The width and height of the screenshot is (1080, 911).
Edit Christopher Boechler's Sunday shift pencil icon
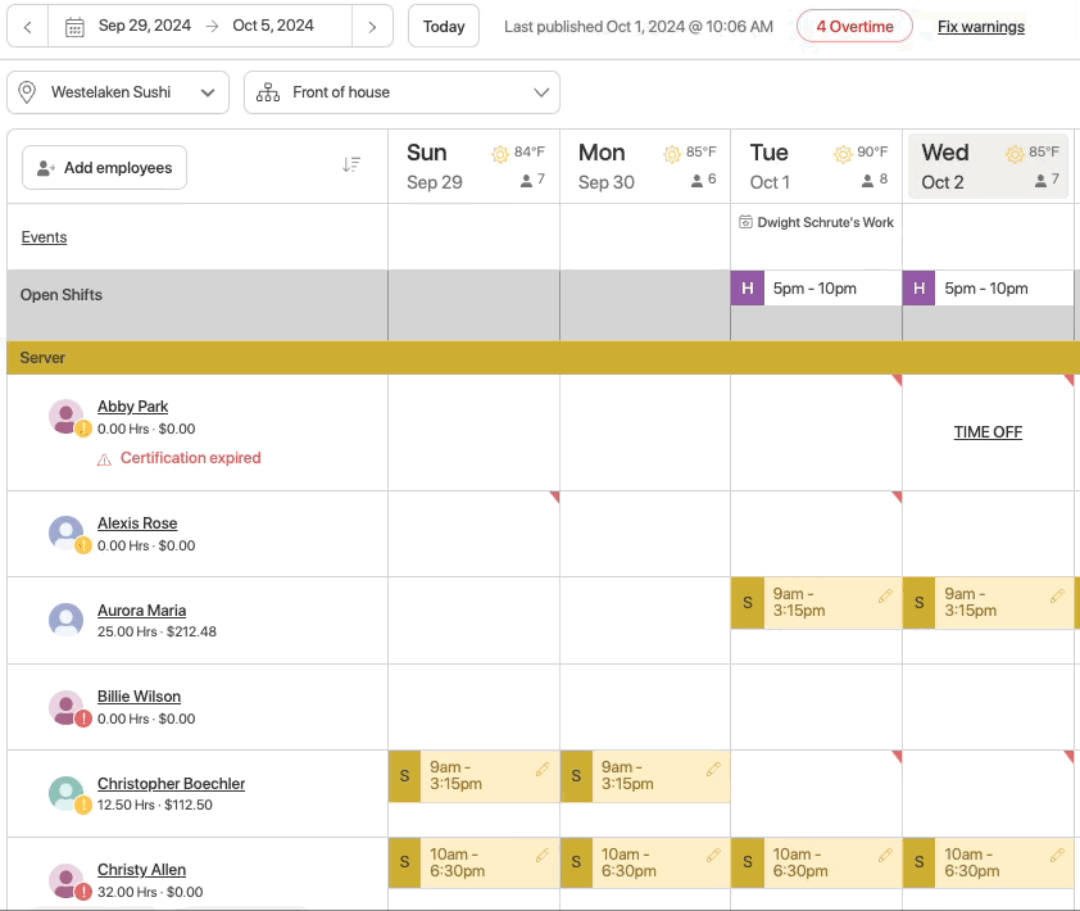[x=542, y=769]
